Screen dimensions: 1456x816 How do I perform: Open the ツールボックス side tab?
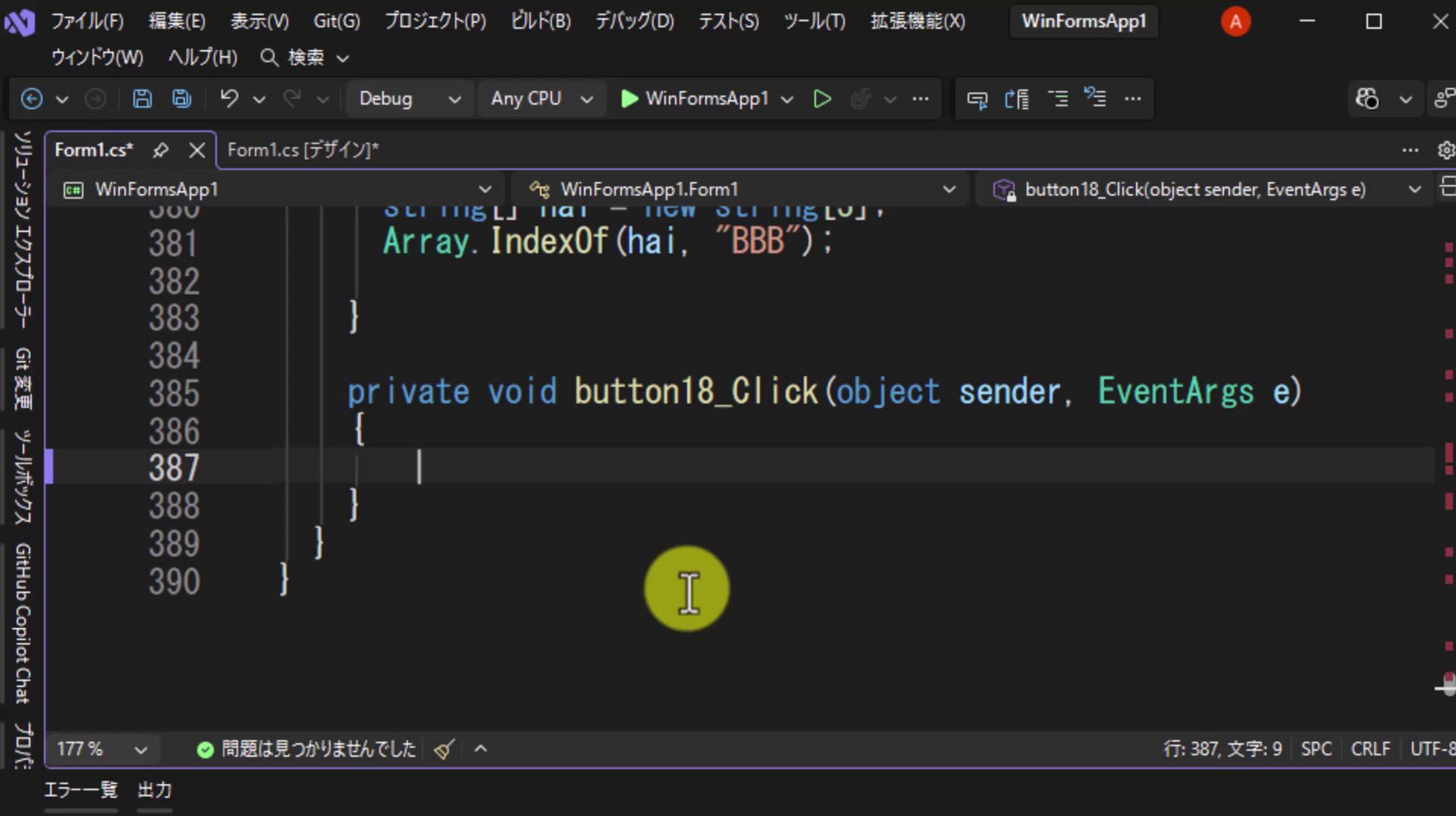click(23, 476)
